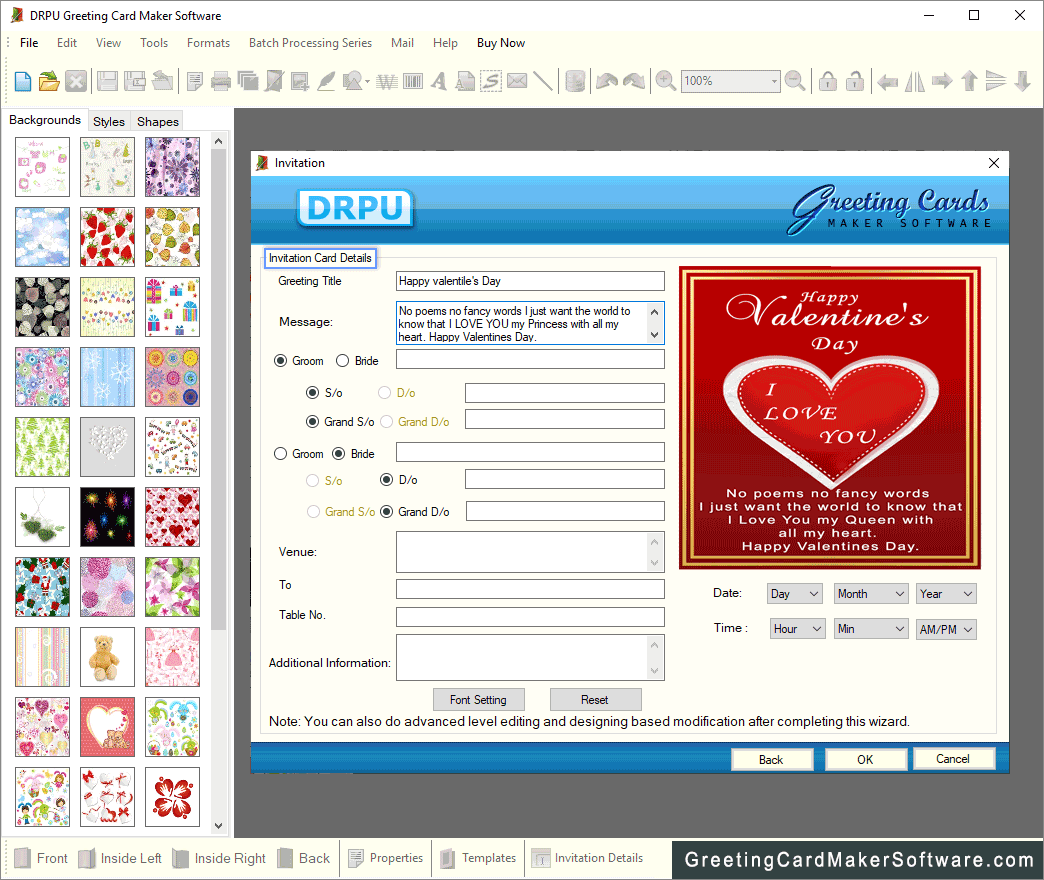Click backgrounds panel scroll down arrow

tap(218, 826)
